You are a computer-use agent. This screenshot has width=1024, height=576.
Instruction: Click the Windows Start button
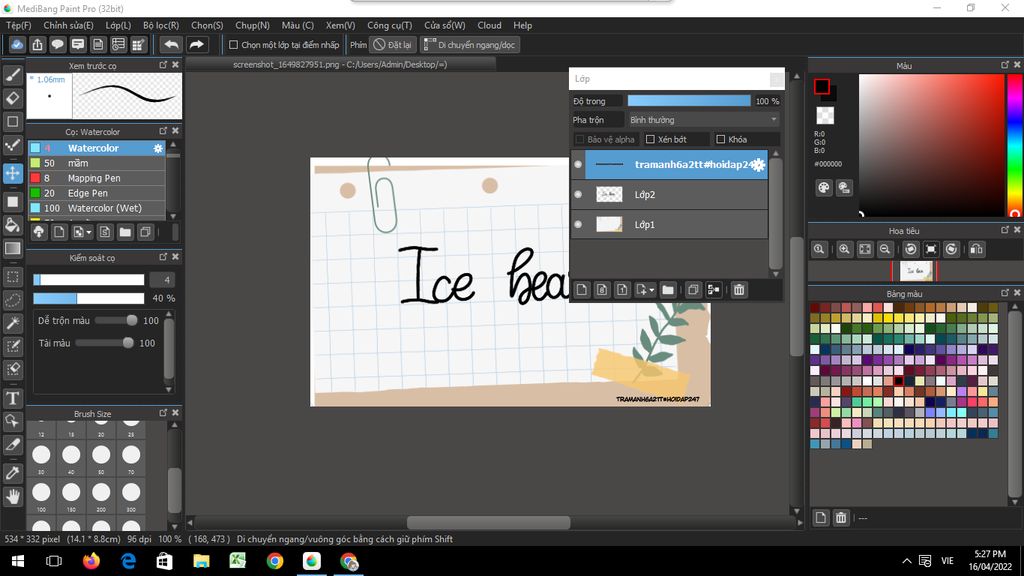(18, 561)
